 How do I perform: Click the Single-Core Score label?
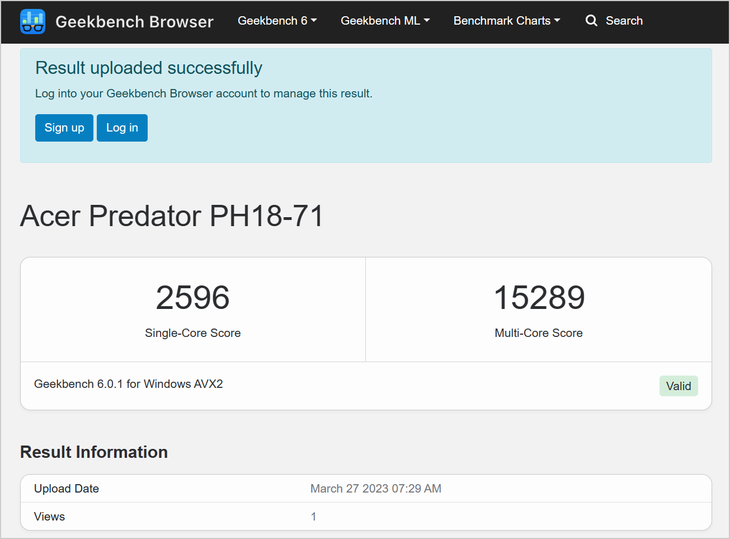pos(192,333)
